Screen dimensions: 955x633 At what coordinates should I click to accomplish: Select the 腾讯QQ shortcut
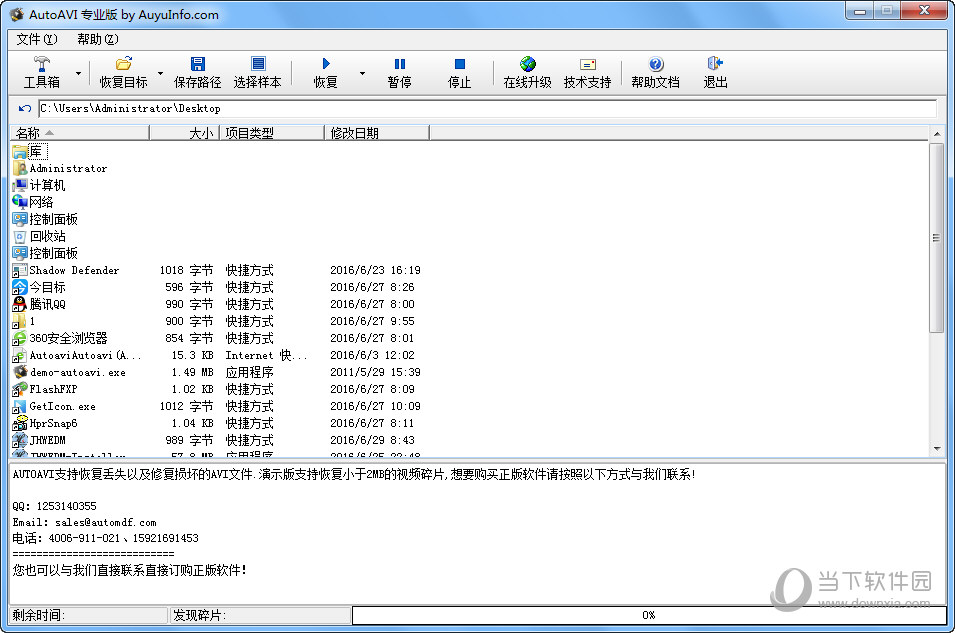(x=39, y=304)
